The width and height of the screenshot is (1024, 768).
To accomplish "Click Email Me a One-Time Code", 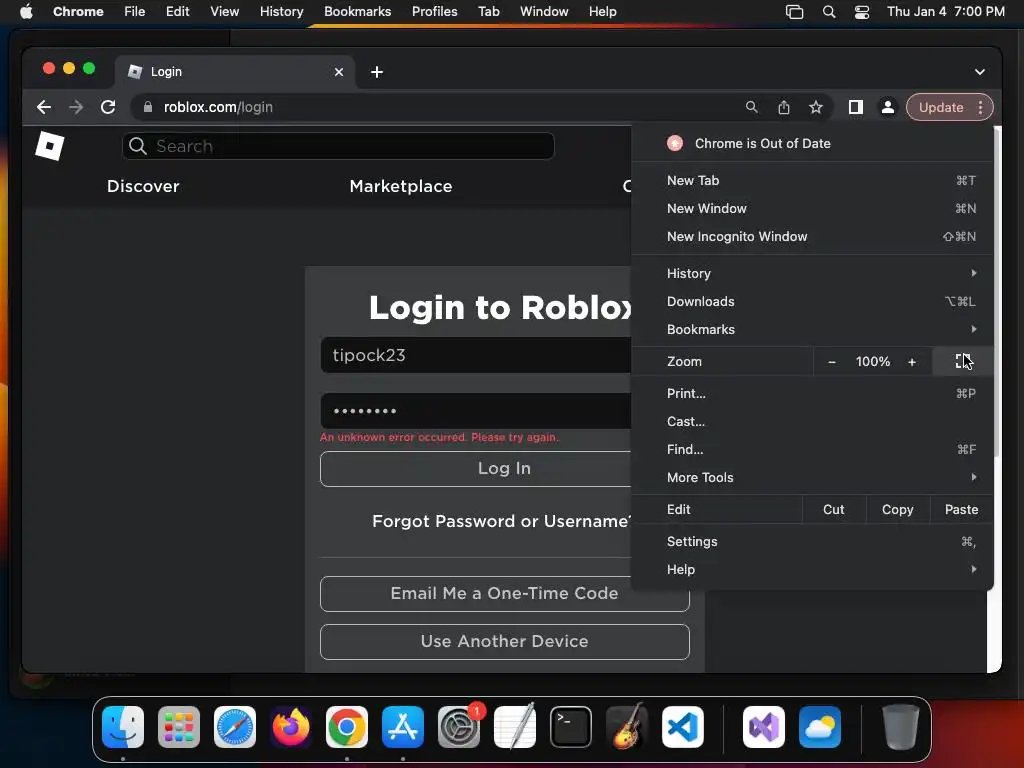I will tap(505, 594).
